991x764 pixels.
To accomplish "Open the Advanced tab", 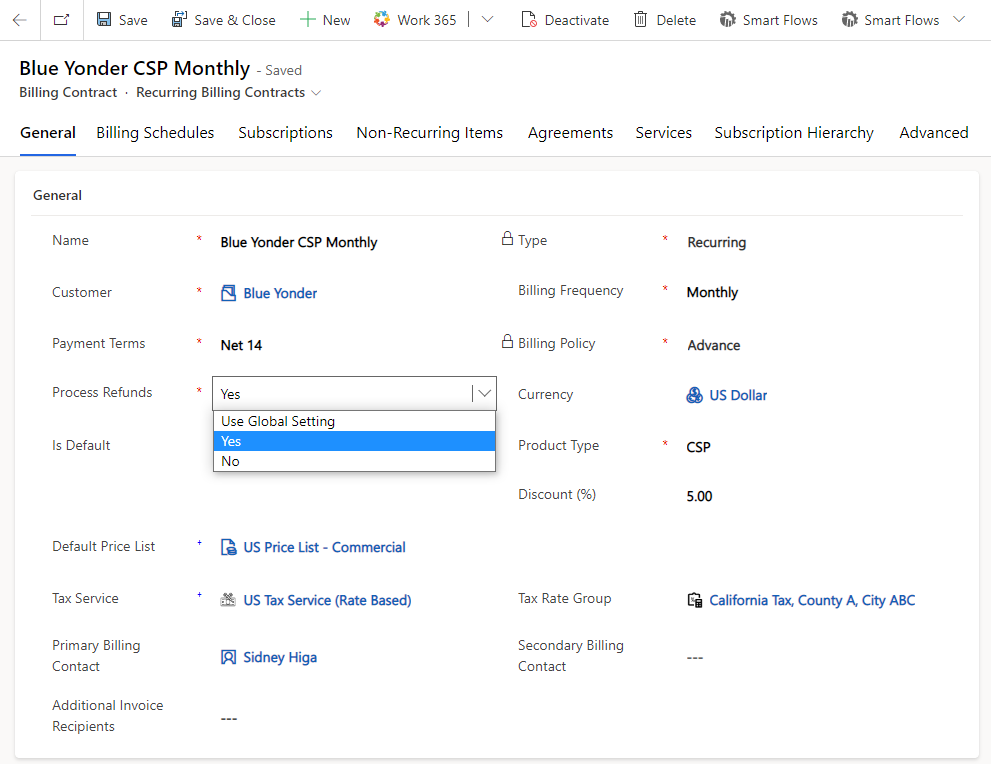I will (933, 133).
